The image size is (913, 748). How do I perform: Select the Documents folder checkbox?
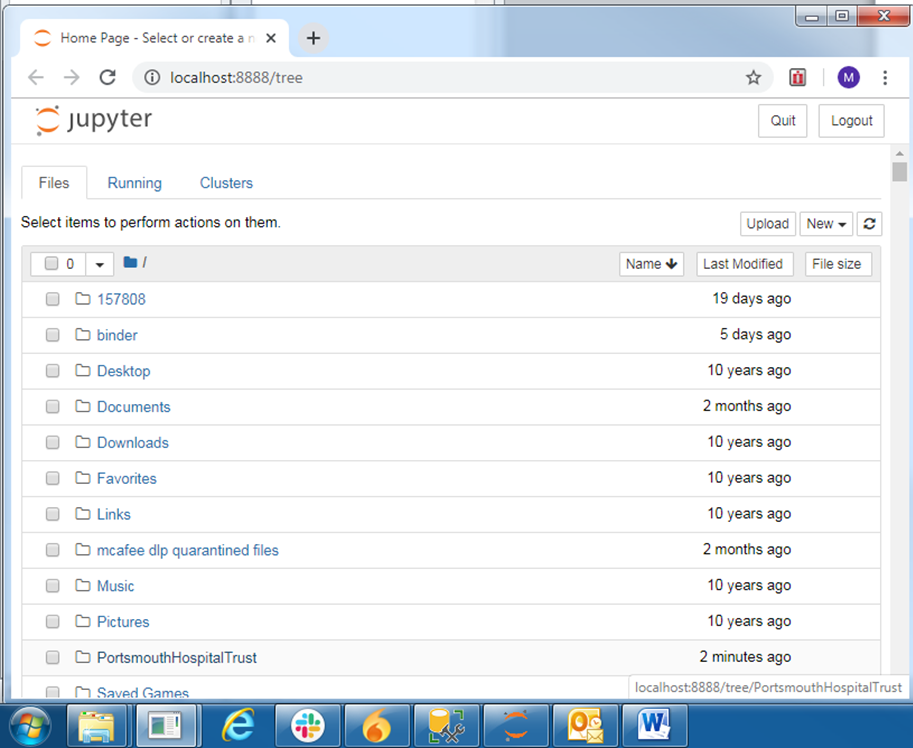click(x=52, y=406)
